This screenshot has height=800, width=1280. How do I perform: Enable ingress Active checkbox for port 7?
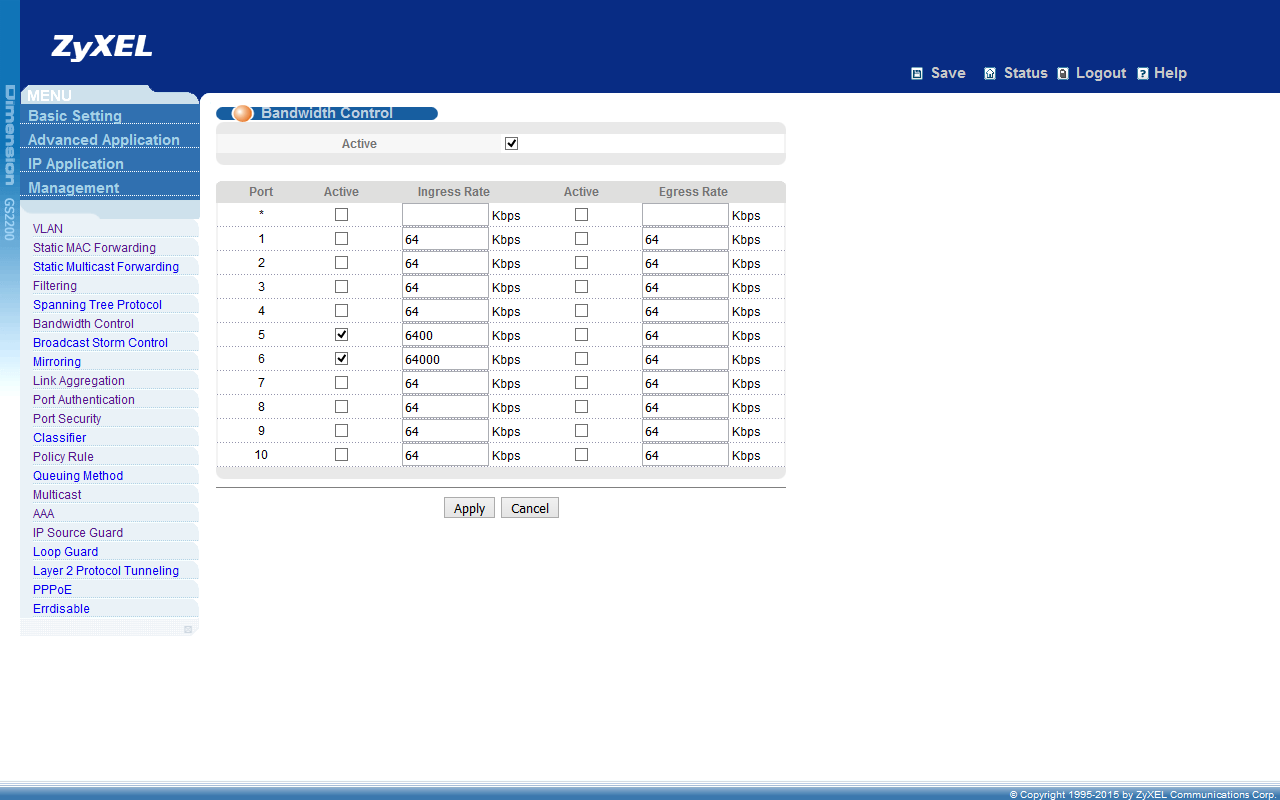[341, 383]
